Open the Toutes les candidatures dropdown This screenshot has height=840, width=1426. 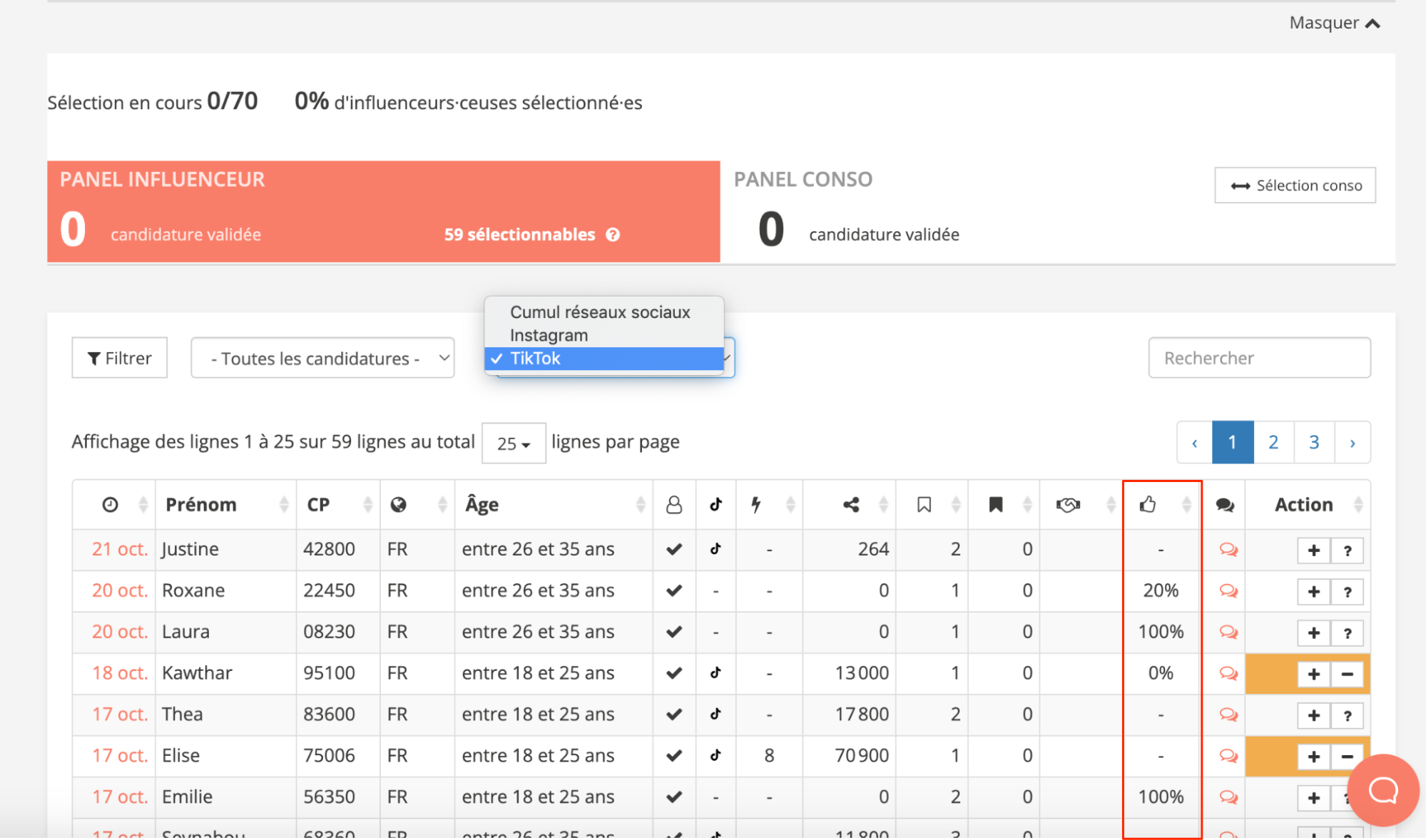click(322, 358)
